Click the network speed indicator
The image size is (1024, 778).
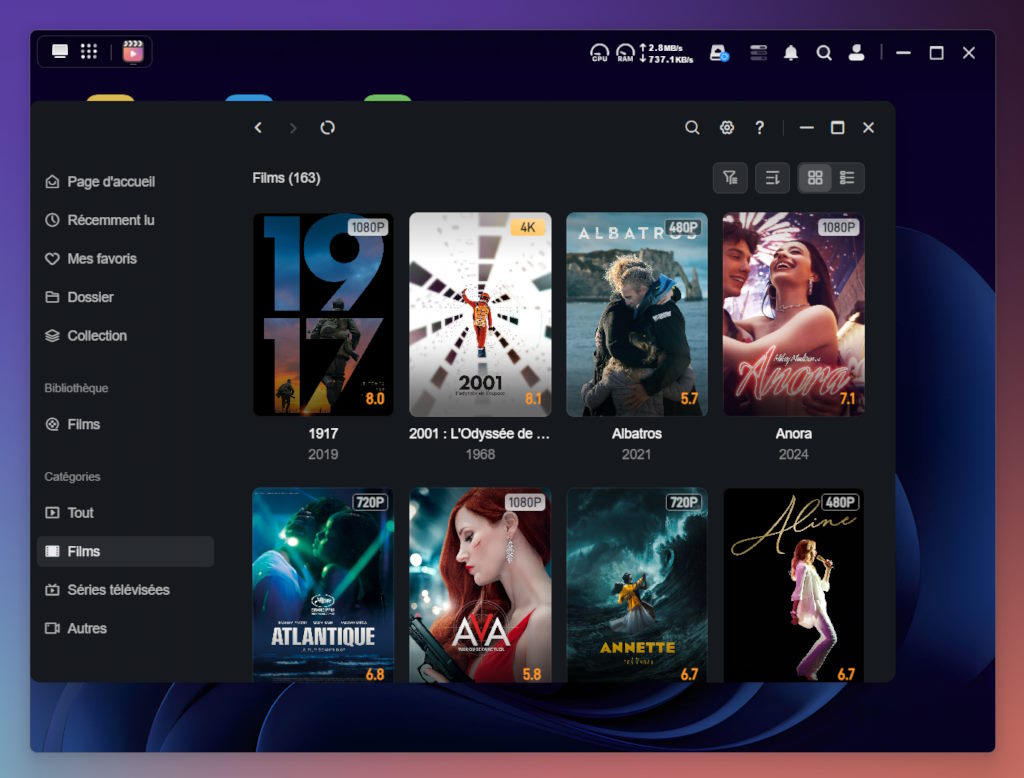tap(666, 53)
